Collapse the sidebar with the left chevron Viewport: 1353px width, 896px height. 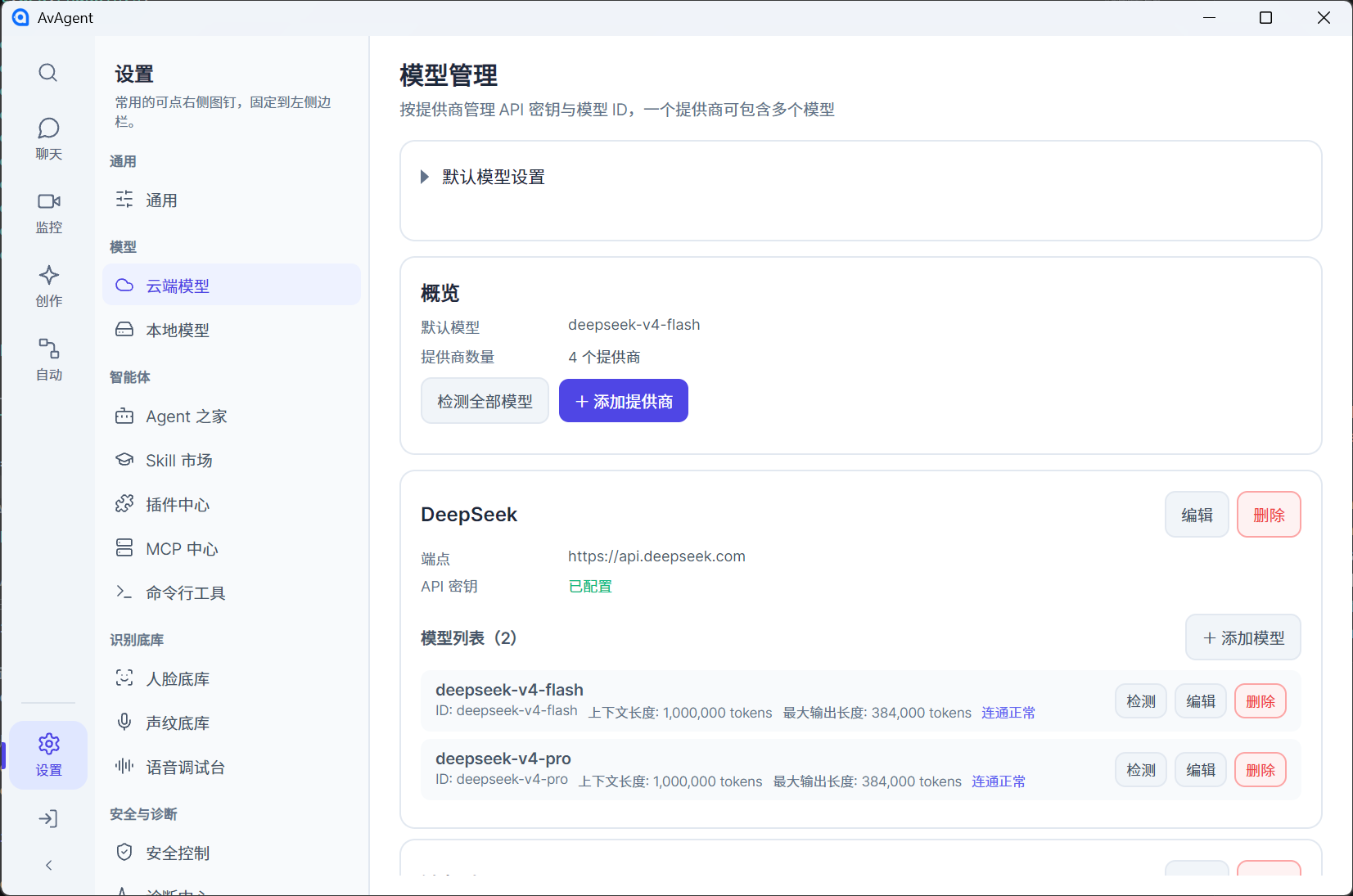point(48,865)
